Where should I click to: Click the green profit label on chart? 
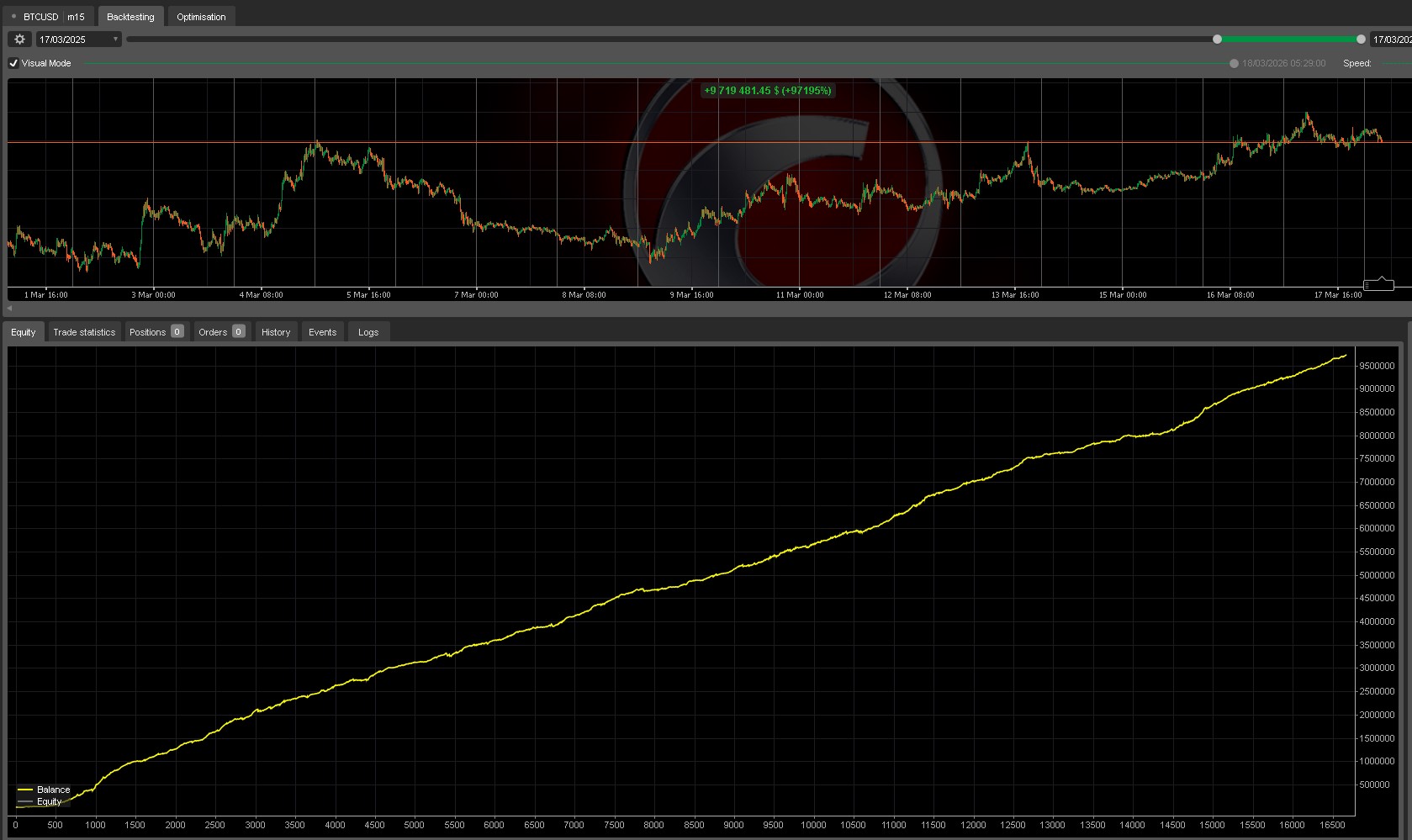[x=767, y=91]
